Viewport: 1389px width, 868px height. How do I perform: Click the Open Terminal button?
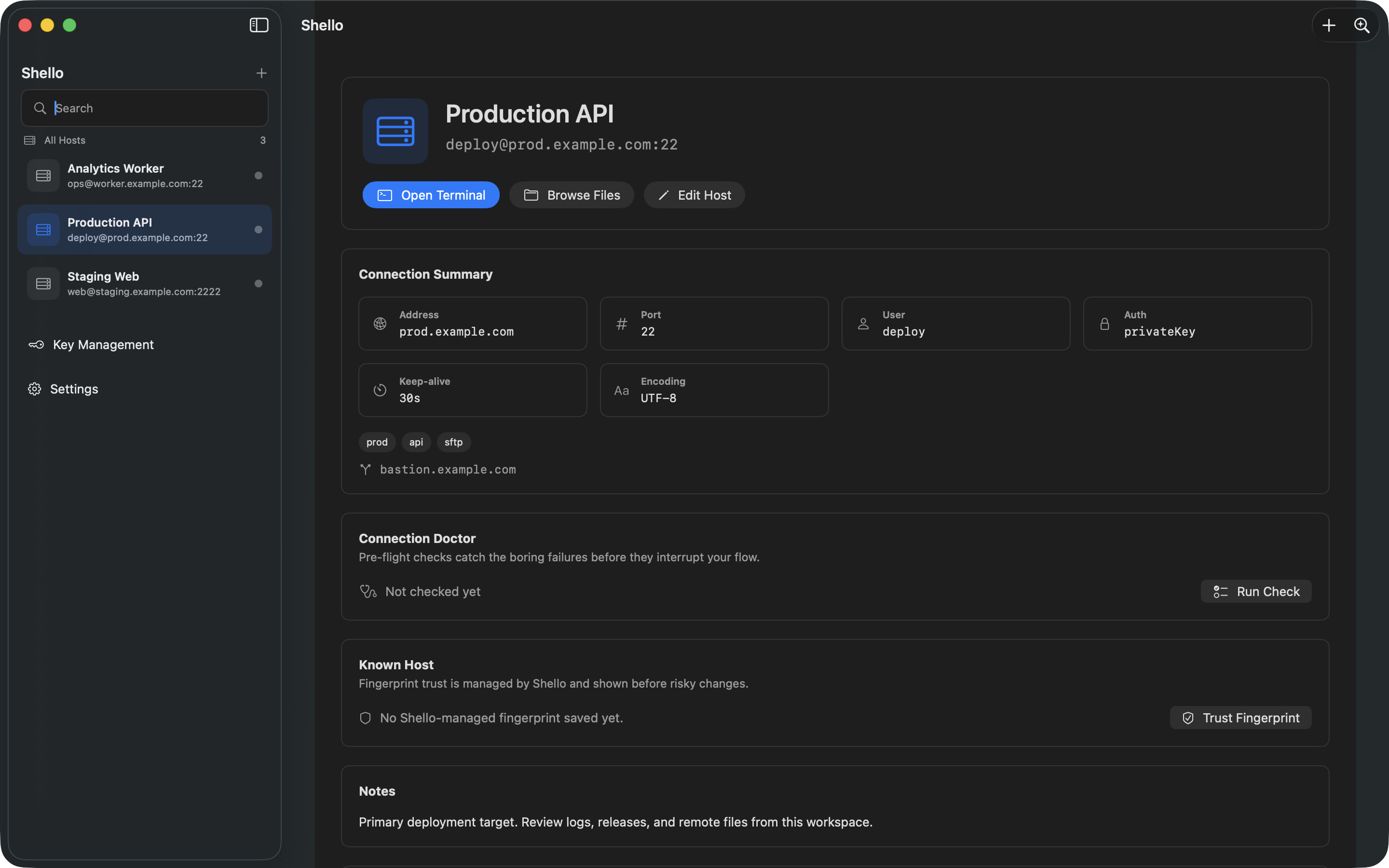tap(431, 195)
